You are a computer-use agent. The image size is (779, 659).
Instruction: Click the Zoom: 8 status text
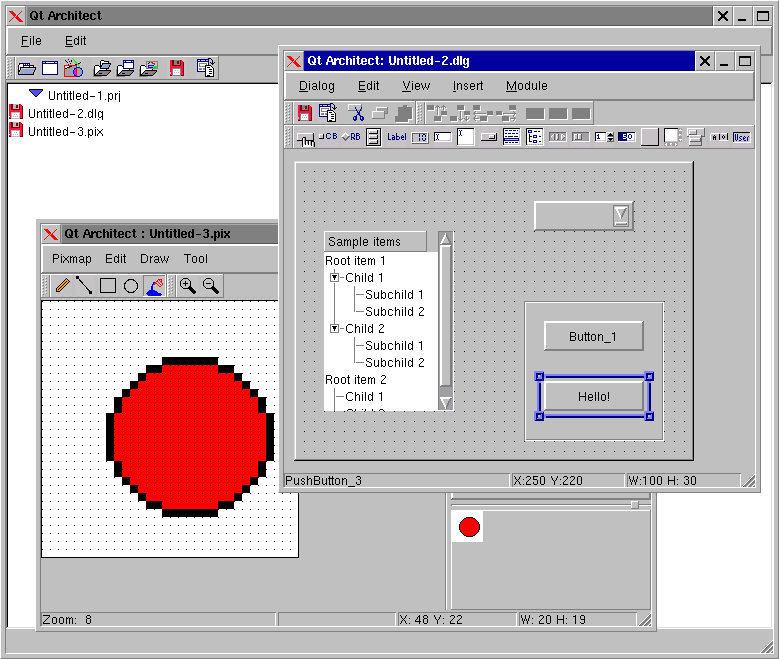(67, 620)
